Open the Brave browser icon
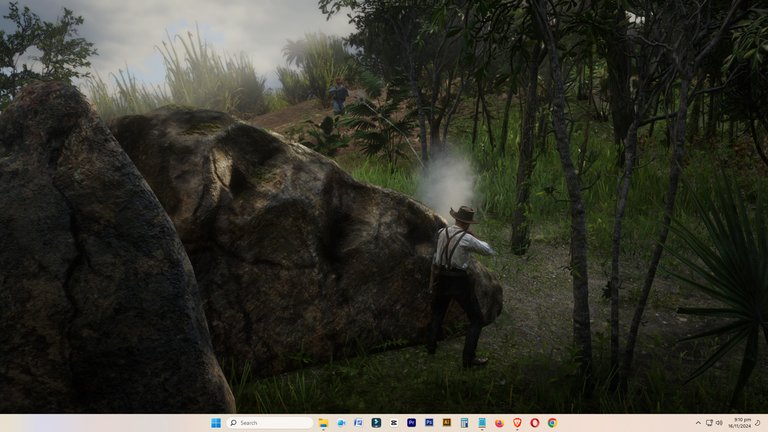The image size is (768, 432). click(x=517, y=423)
